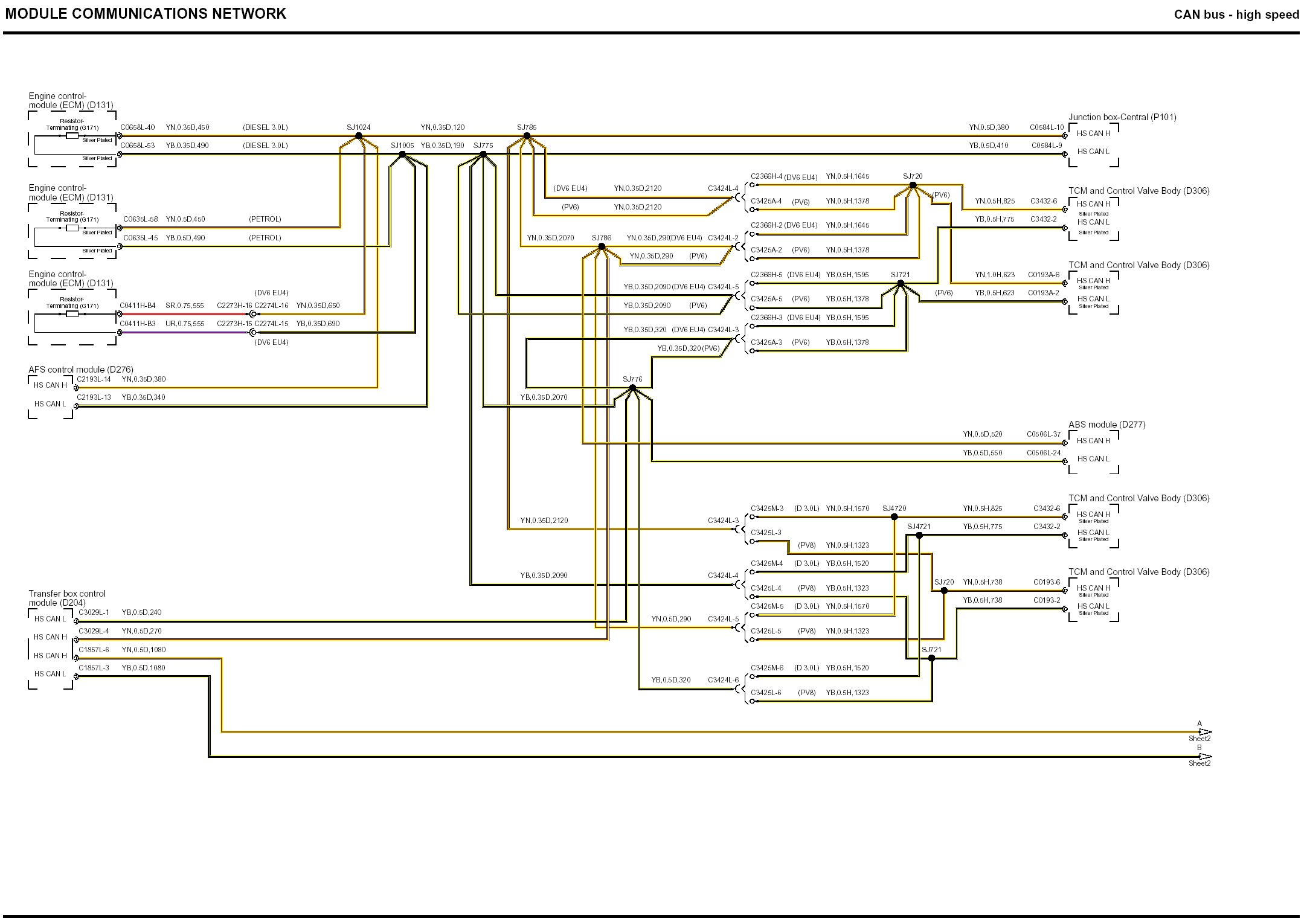Click connector label C2193L-14
1307x924 pixels.
[x=94, y=379]
